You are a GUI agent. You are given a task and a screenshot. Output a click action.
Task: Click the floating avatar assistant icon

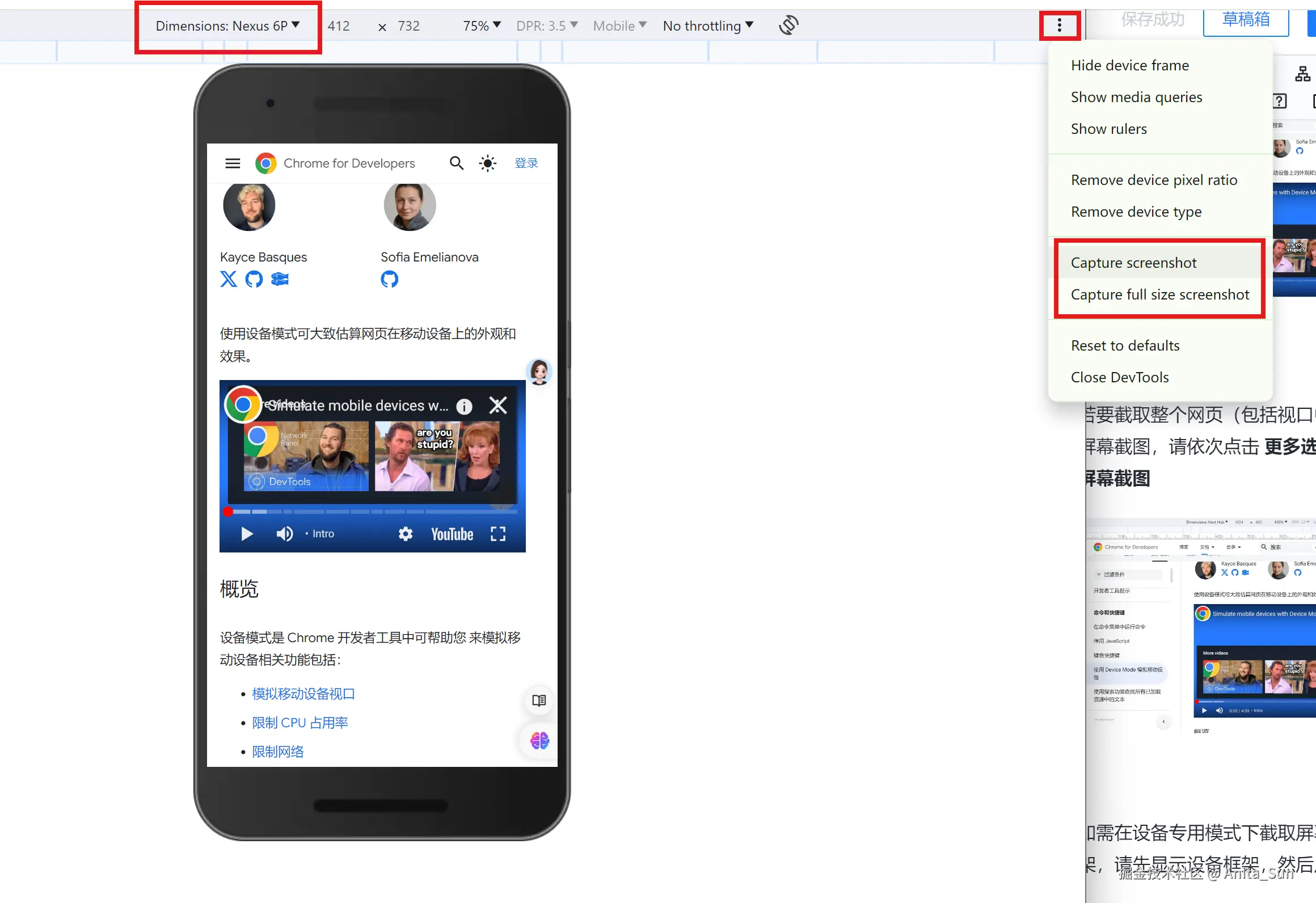coord(539,372)
